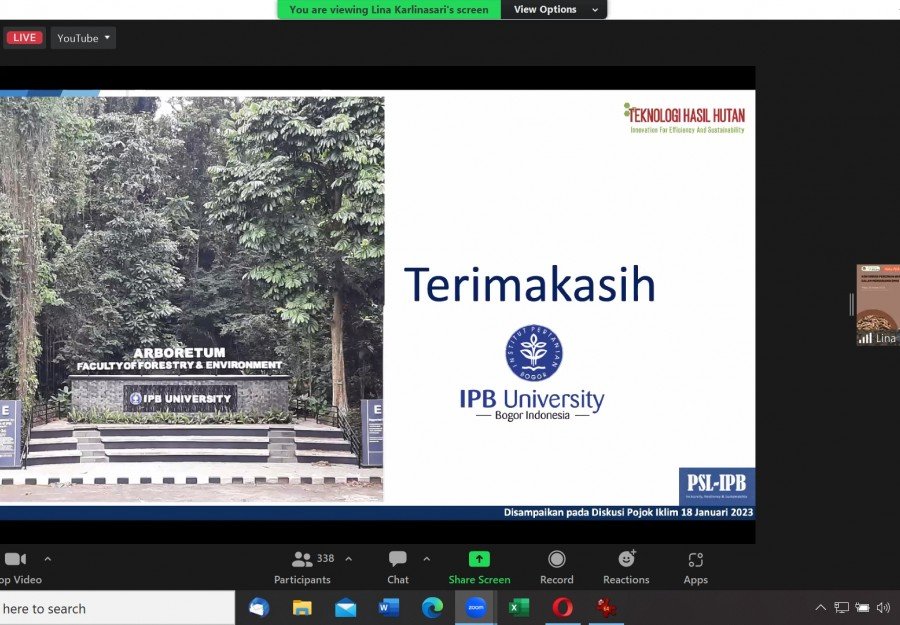Image resolution: width=900 pixels, height=625 pixels.
Task: Click the screen-viewing banner for Lina Karlinasari
Action: tap(389, 9)
